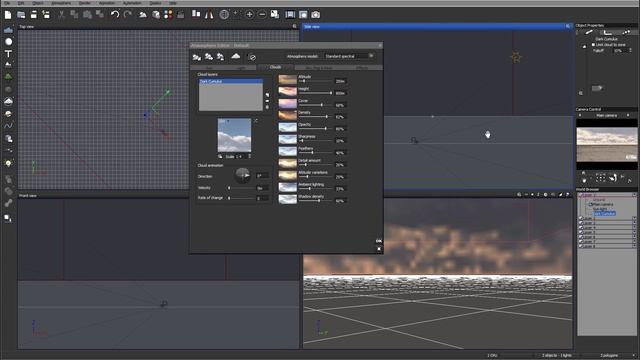
Task: Click dashed frame icon in Camera Control
Action: pos(600,178)
